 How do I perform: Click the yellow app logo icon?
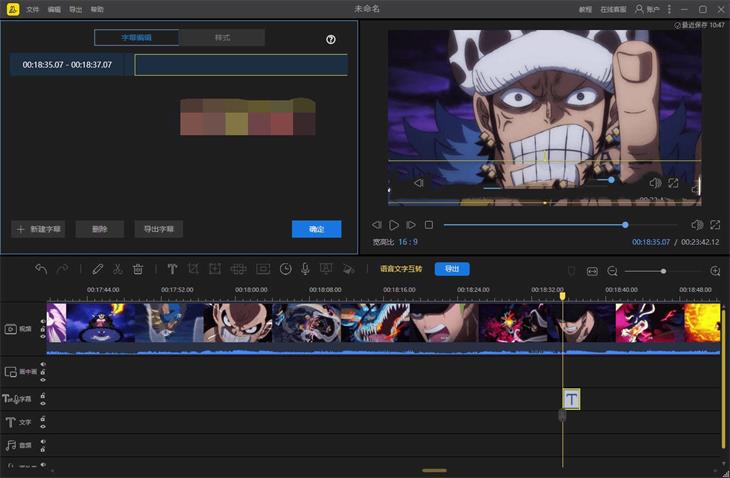coord(13,9)
